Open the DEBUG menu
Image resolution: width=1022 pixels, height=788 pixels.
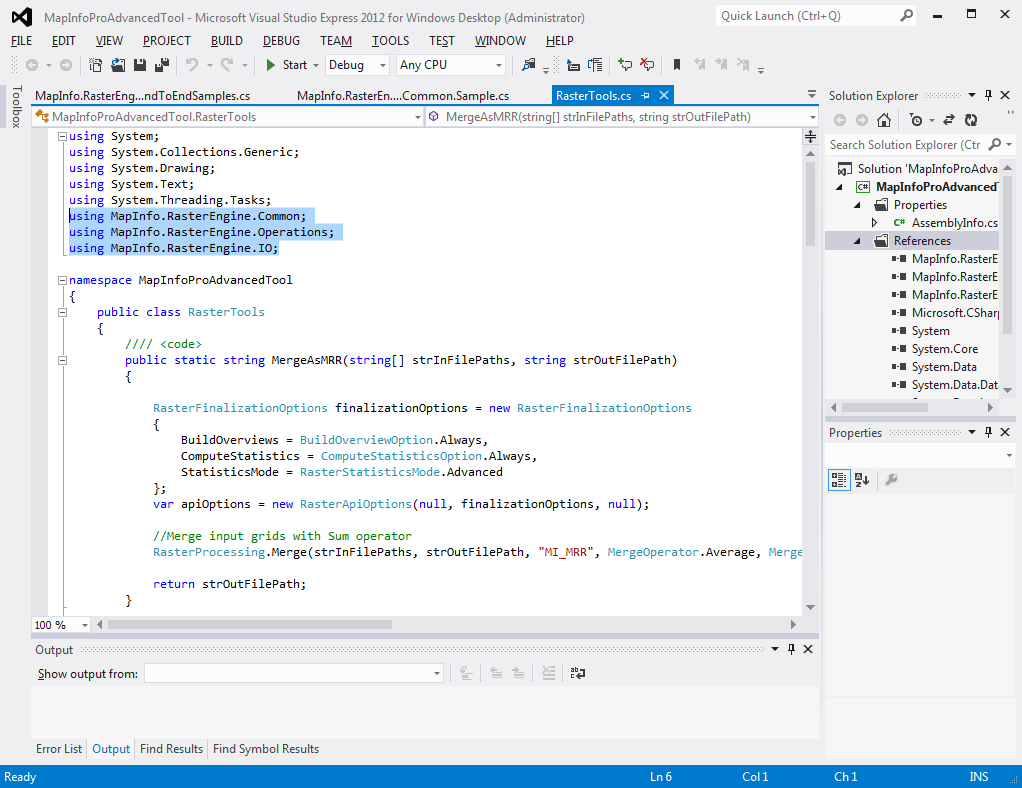point(282,40)
